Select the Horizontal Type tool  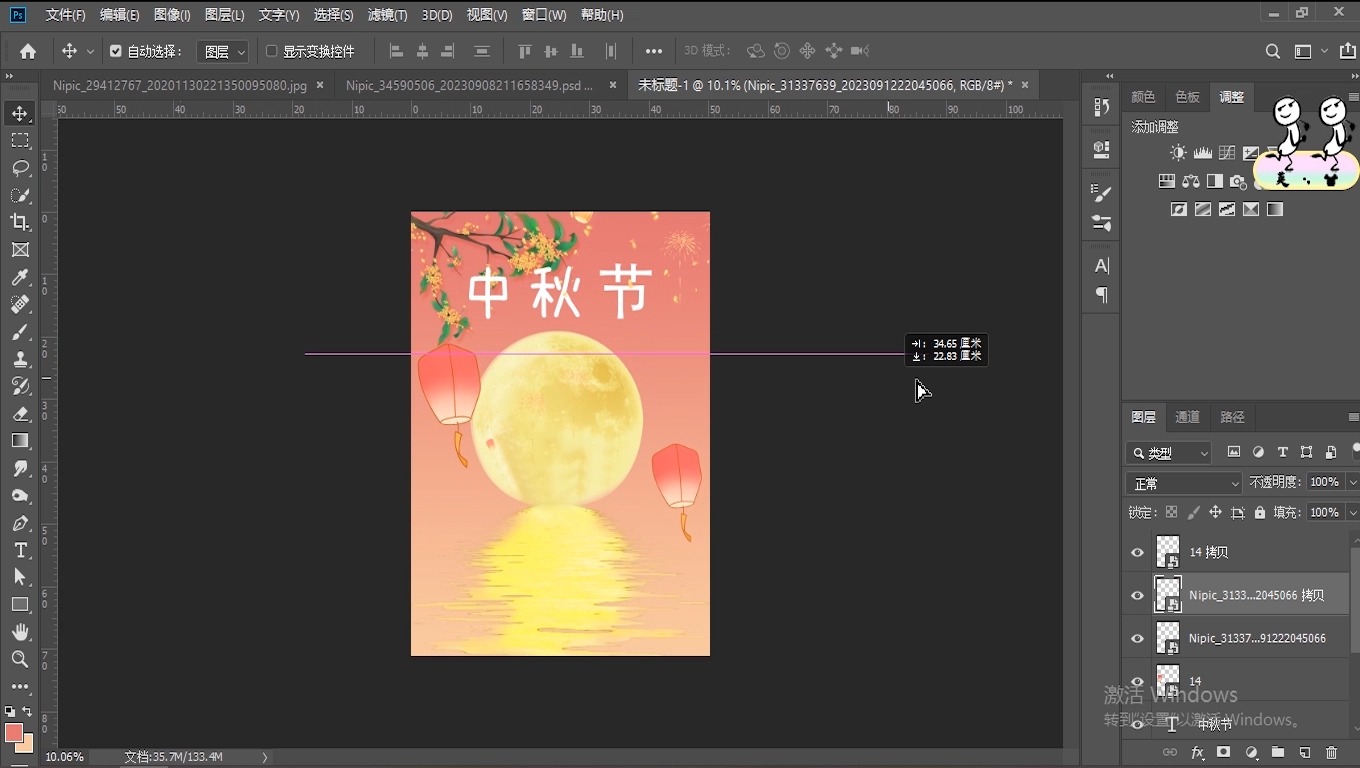pos(20,550)
